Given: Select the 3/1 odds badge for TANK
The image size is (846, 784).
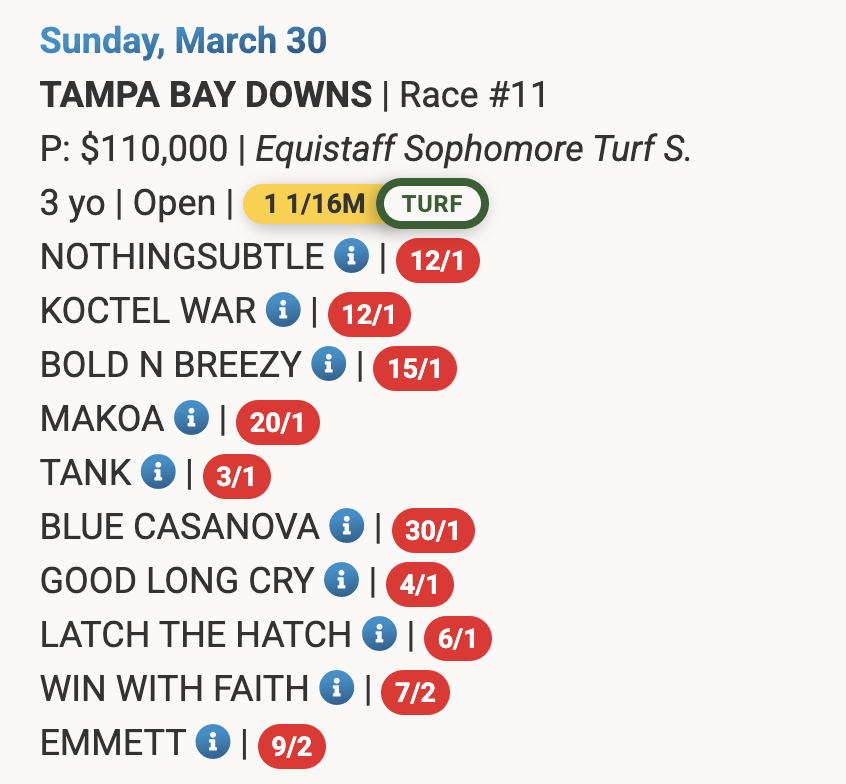Looking at the screenshot, I should (x=236, y=477).
